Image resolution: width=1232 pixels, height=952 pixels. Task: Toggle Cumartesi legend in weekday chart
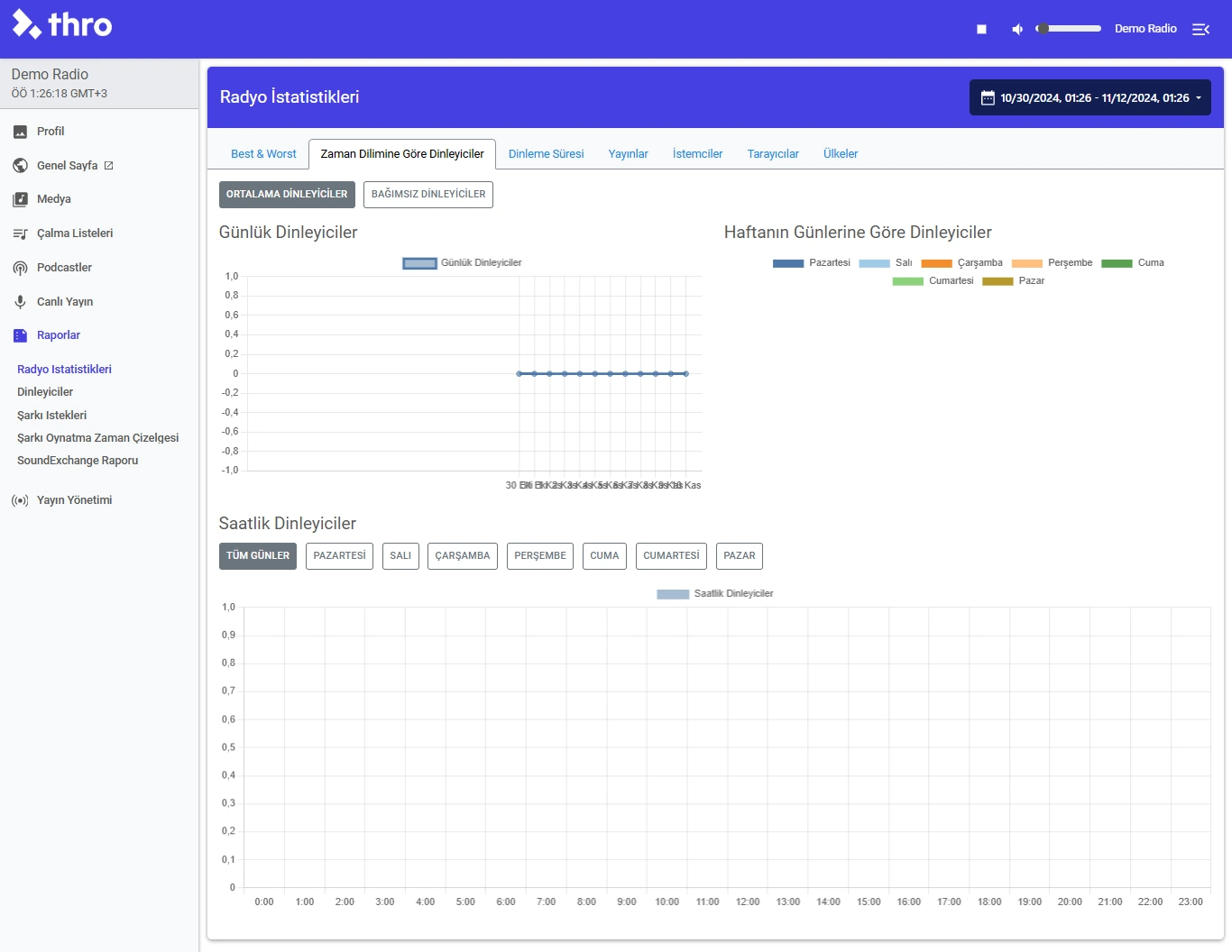tap(933, 281)
